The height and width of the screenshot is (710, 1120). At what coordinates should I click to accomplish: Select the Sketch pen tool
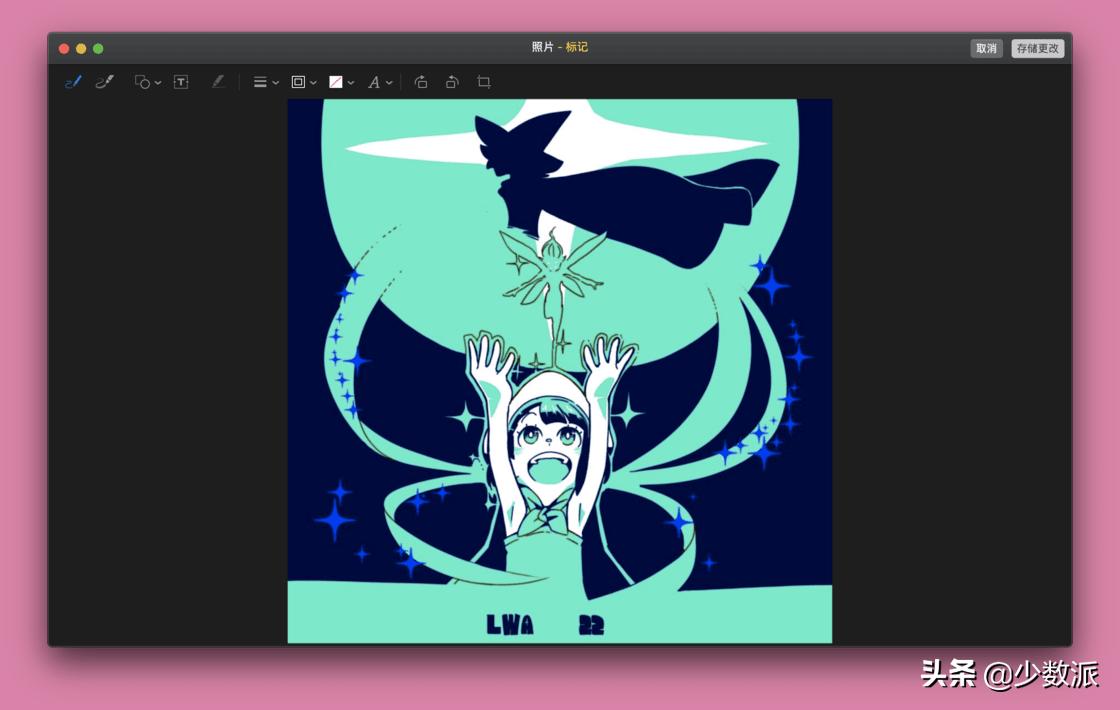pyautogui.click(x=72, y=82)
